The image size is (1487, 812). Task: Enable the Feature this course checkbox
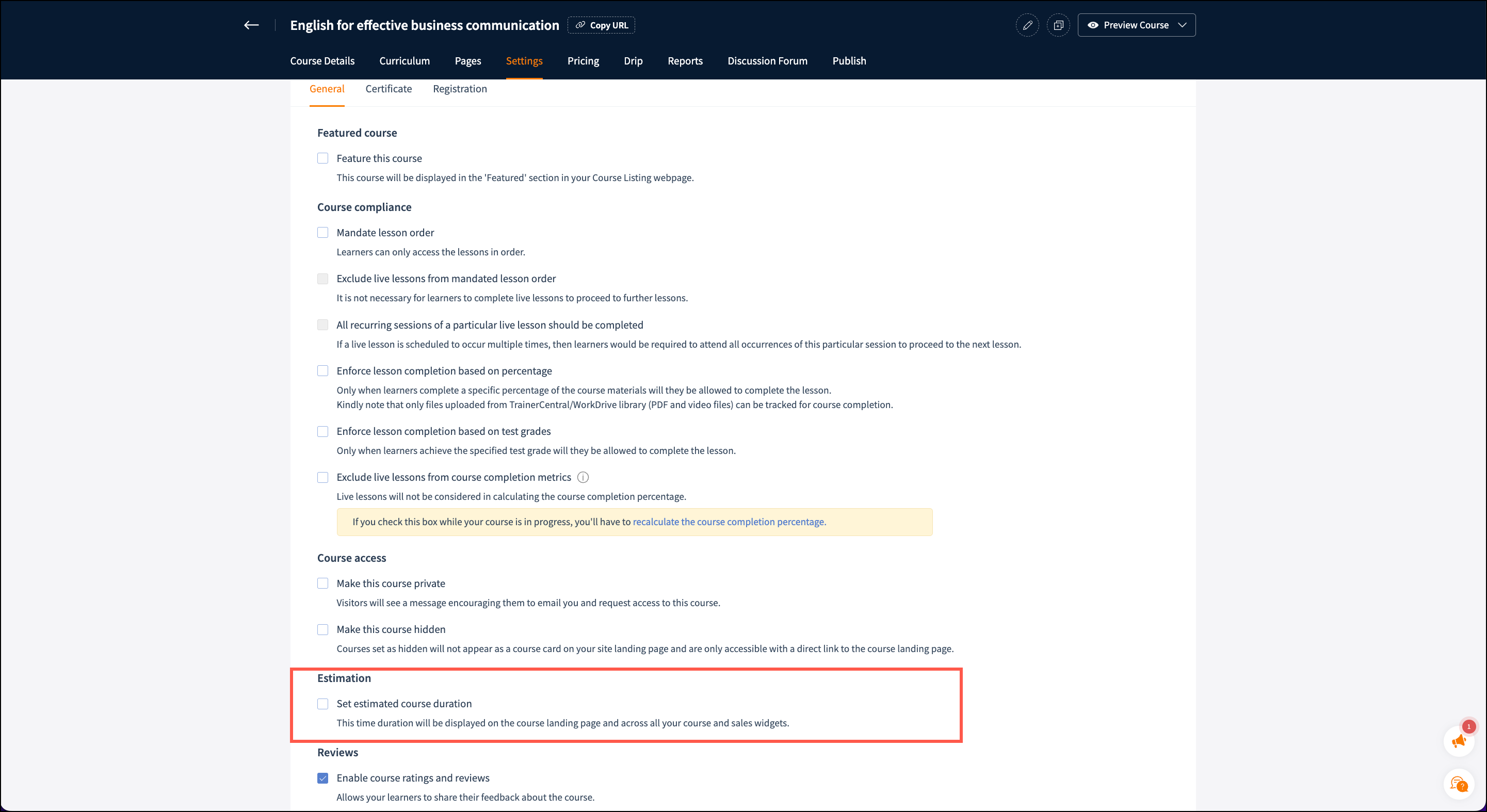(322, 158)
